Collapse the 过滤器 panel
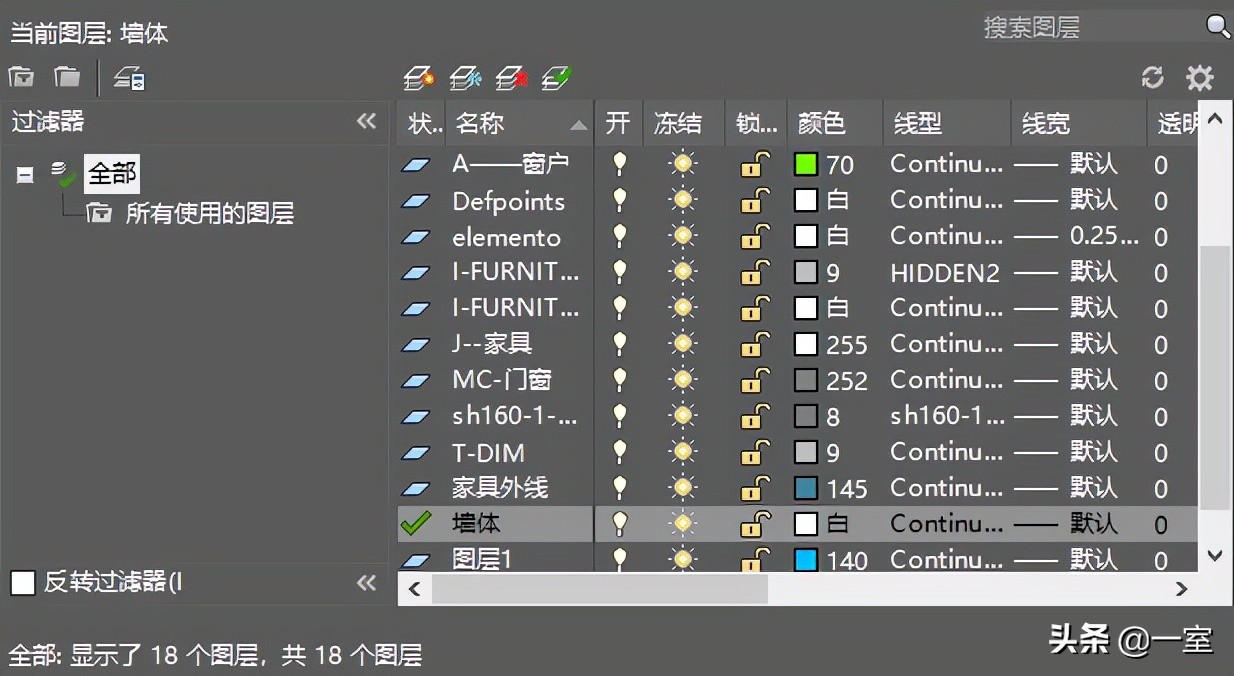 pyautogui.click(x=366, y=122)
